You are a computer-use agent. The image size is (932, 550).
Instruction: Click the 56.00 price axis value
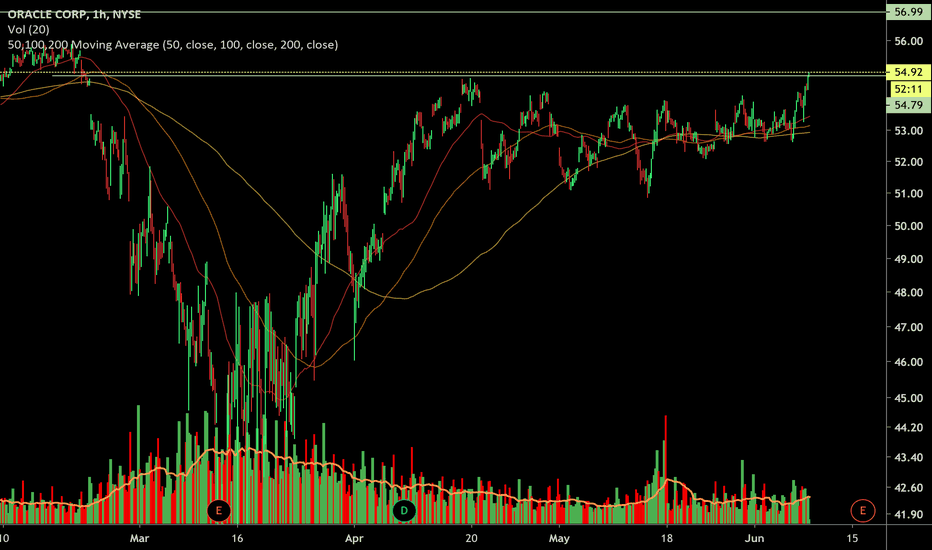point(909,41)
